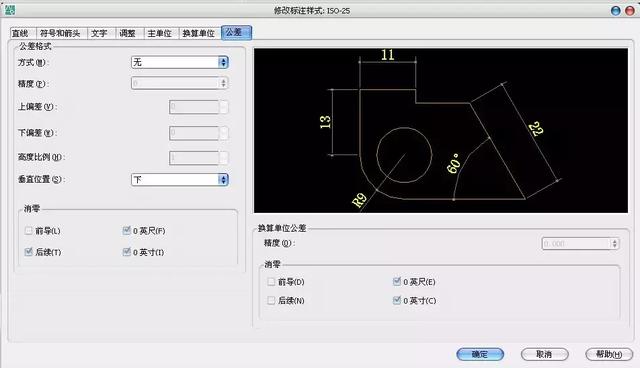This screenshot has width=640, height=368.
Task: Open the 精度 precision dropdown in 公差格式
Action: tap(180, 83)
